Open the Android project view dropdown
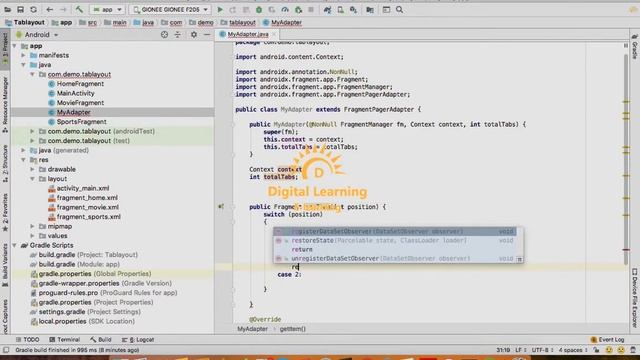640x360 pixels. coord(37,35)
